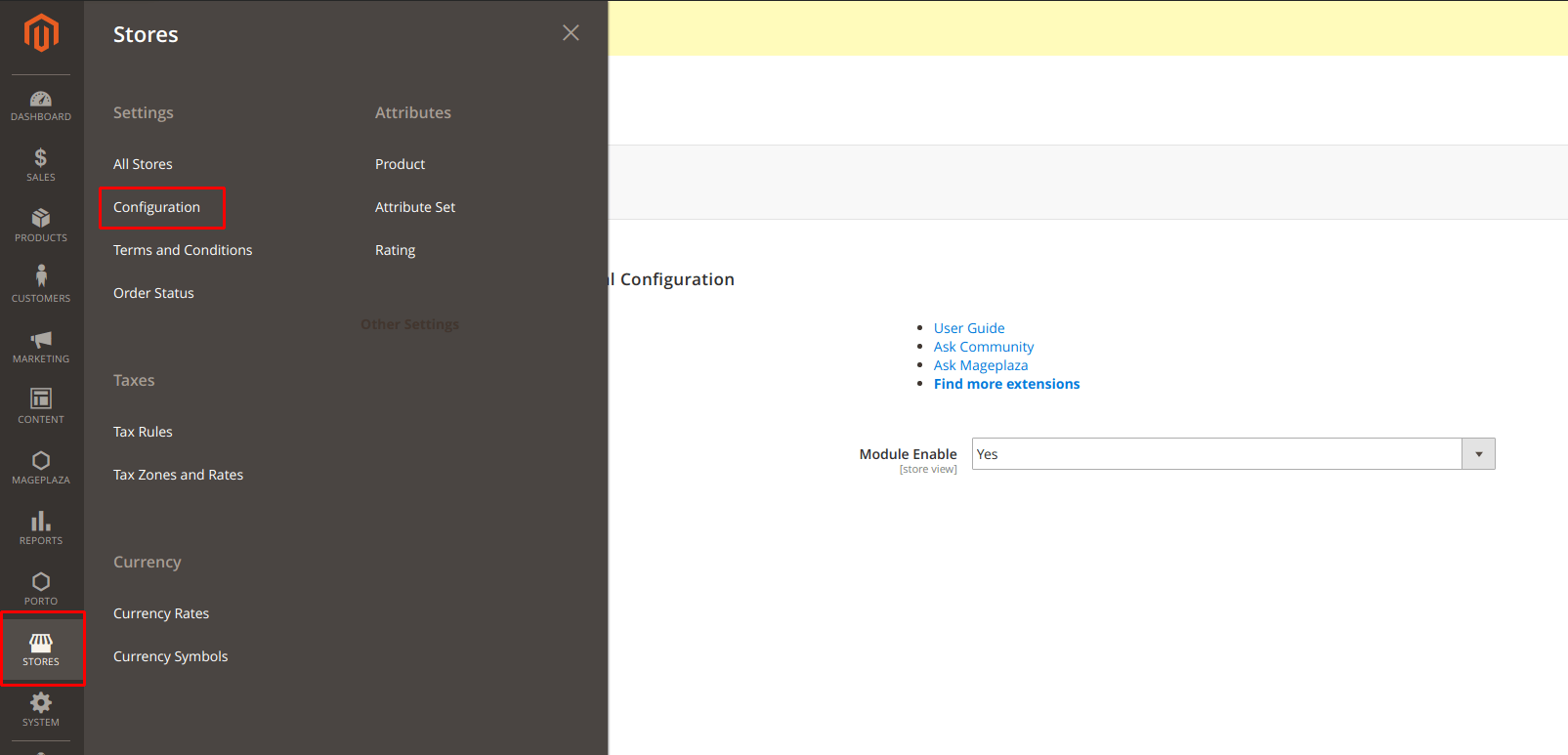Click the Module Enable dropdown arrow
The width and height of the screenshot is (1568, 755).
point(1478,454)
